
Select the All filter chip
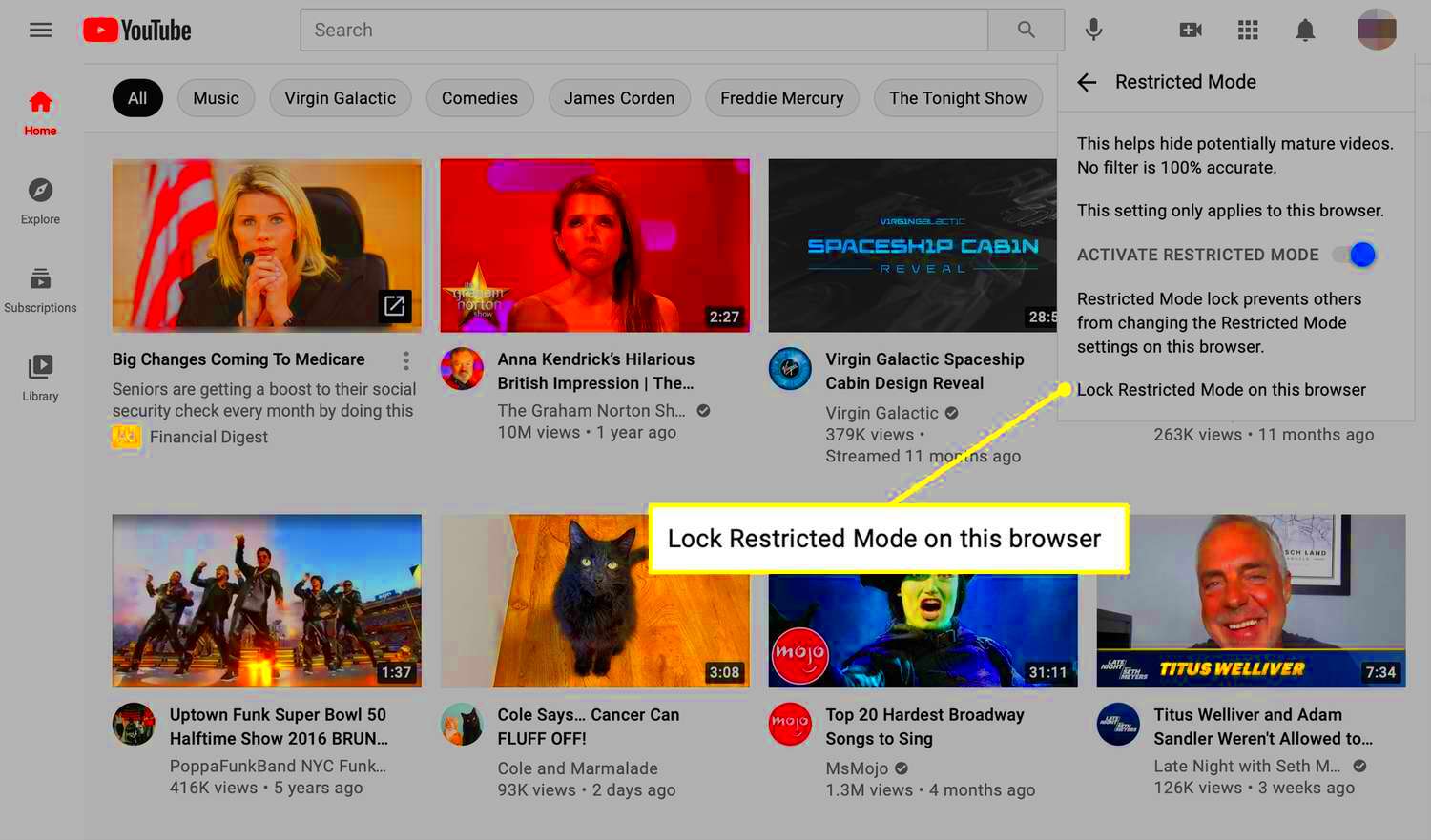coord(137,98)
